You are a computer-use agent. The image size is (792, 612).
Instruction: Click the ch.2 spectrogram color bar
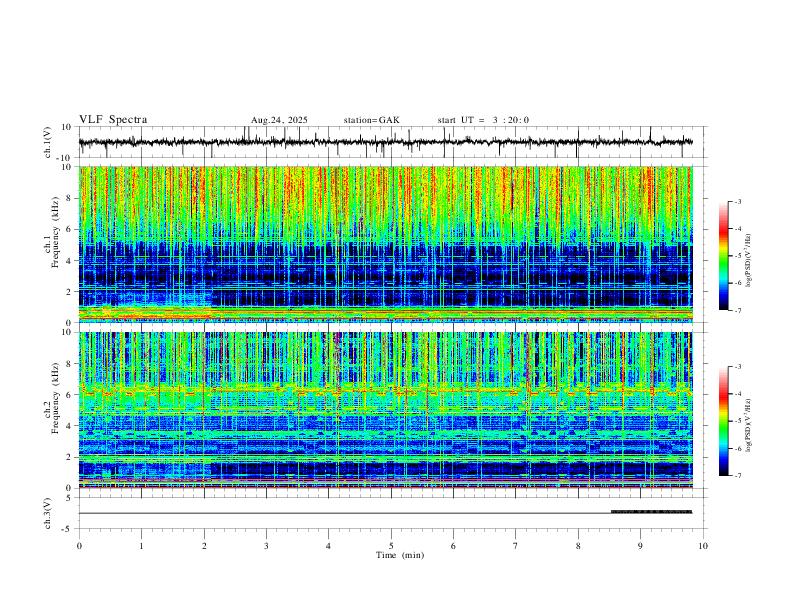click(723, 421)
